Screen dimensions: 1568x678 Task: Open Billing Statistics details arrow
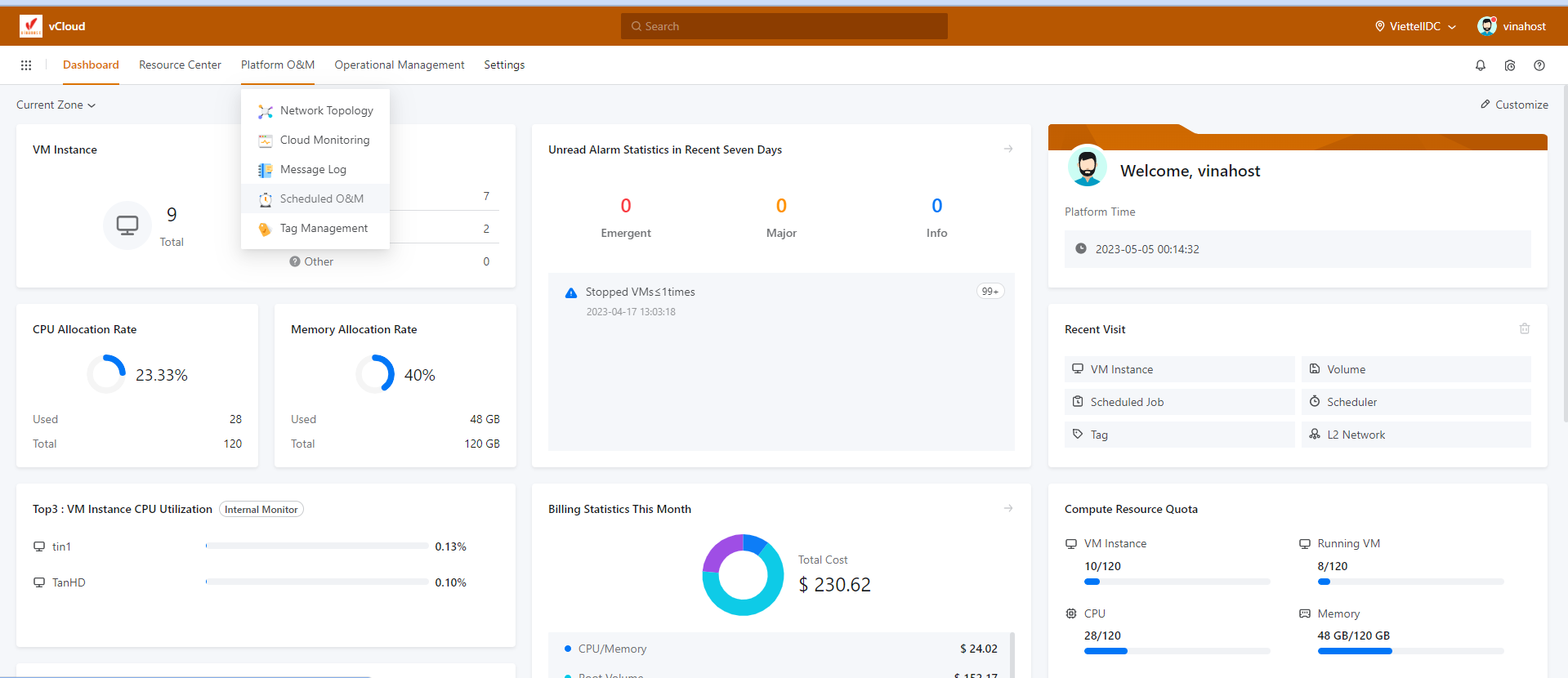point(1008,509)
